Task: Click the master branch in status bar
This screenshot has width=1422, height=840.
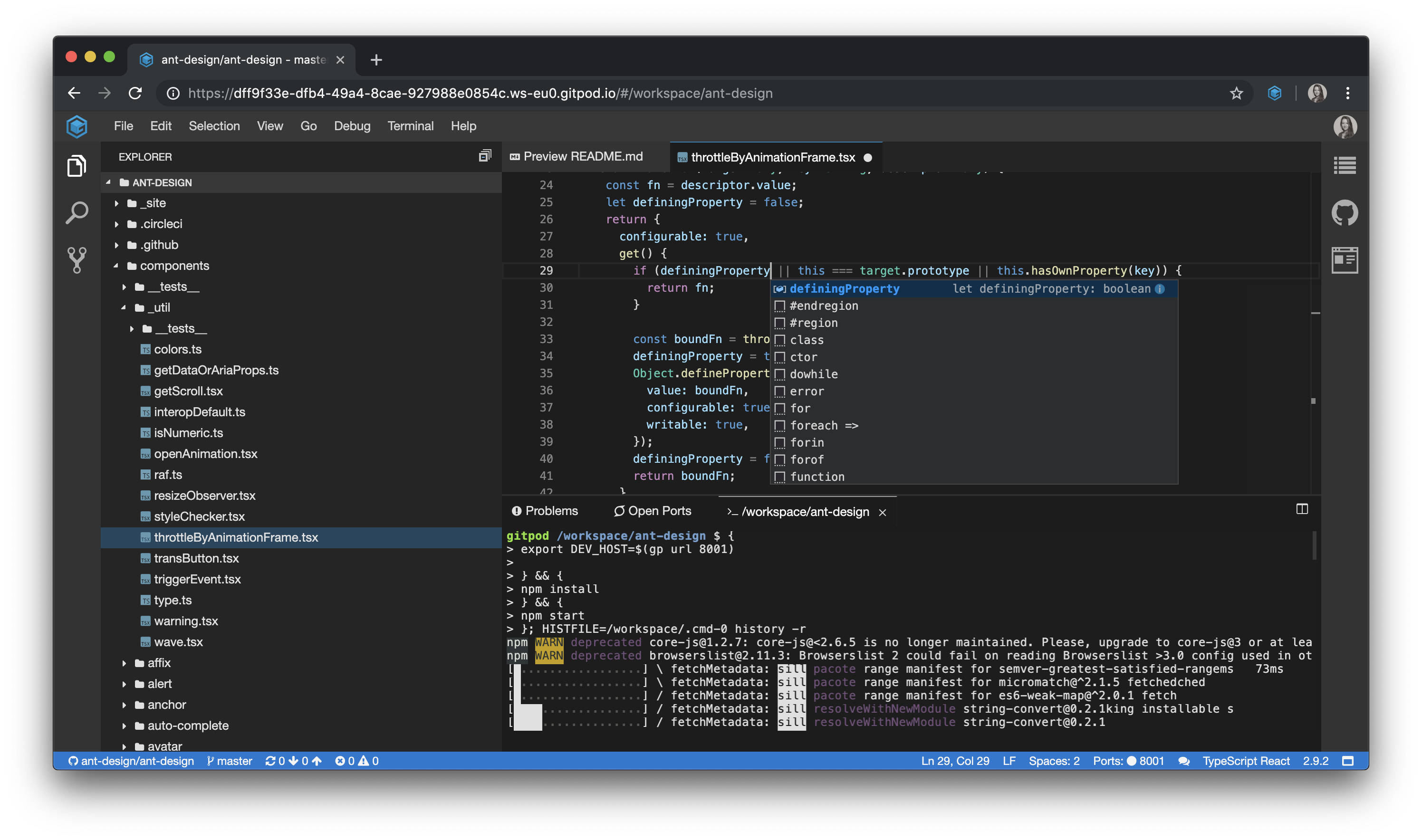Action: pos(230,761)
